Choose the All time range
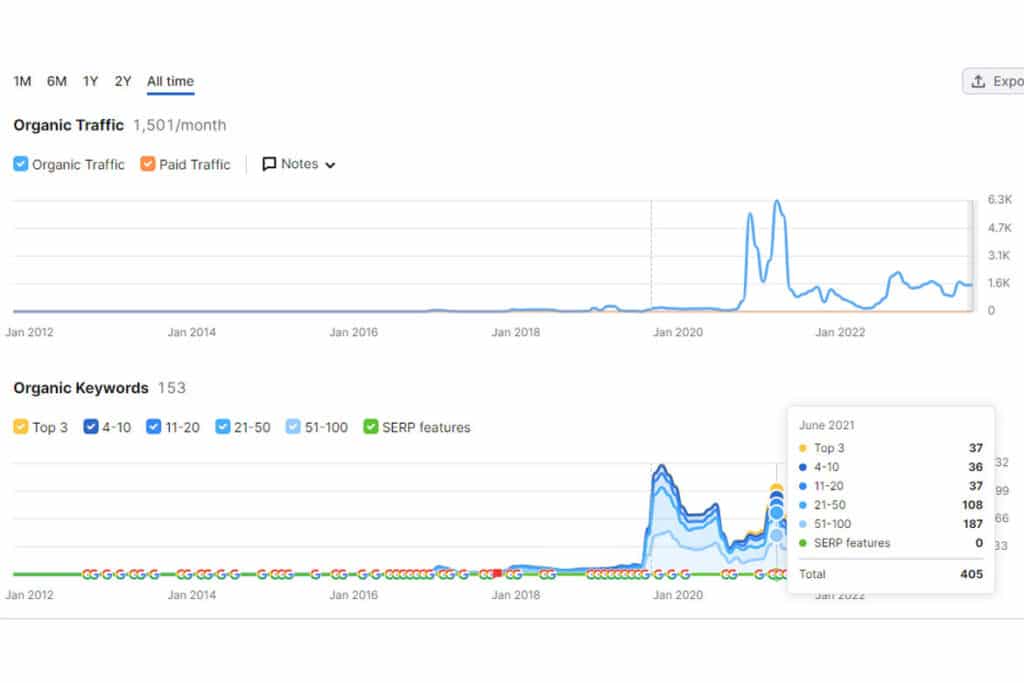This screenshot has height=683, width=1024. click(170, 82)
